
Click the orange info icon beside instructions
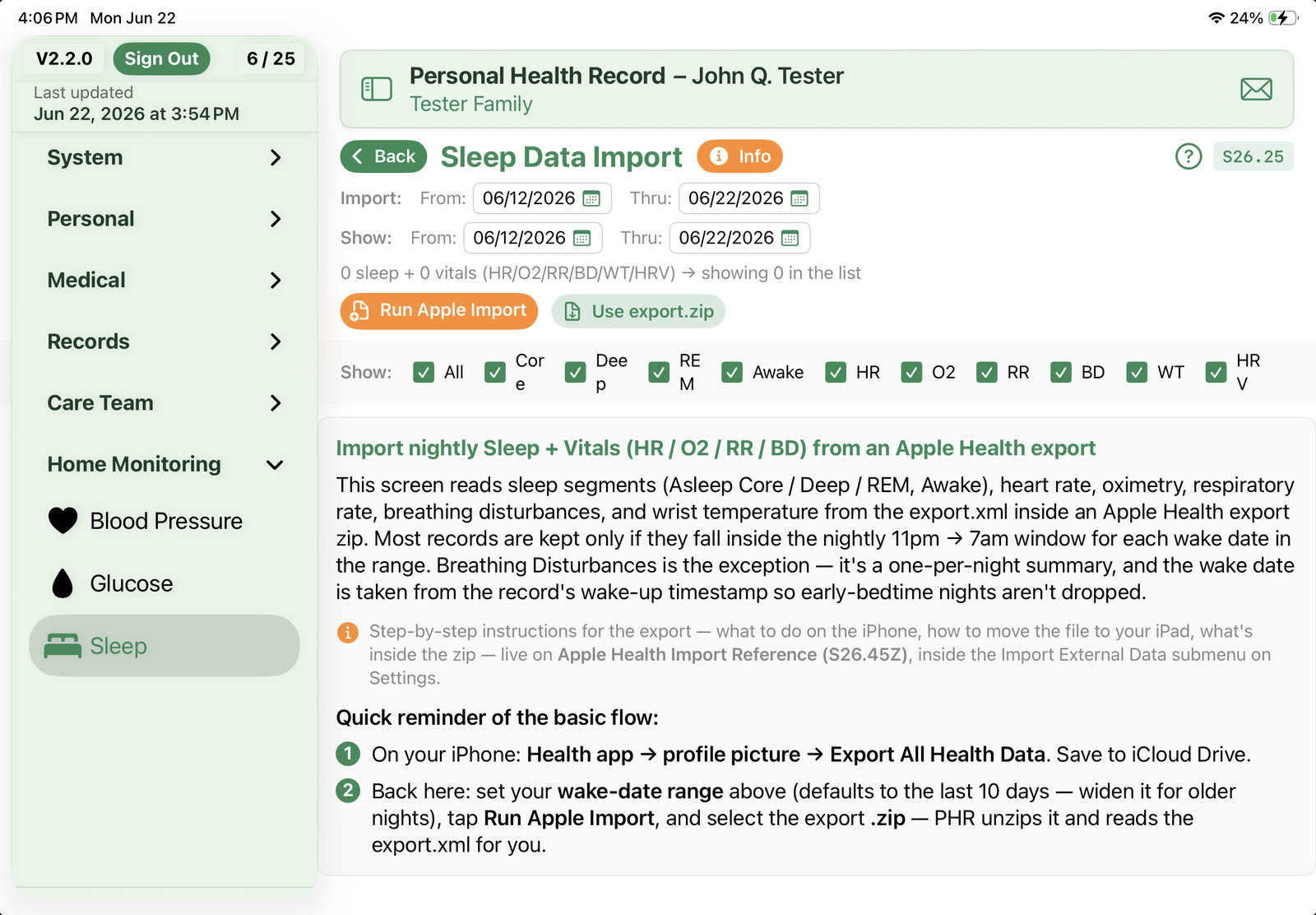[x=348, y=632]
